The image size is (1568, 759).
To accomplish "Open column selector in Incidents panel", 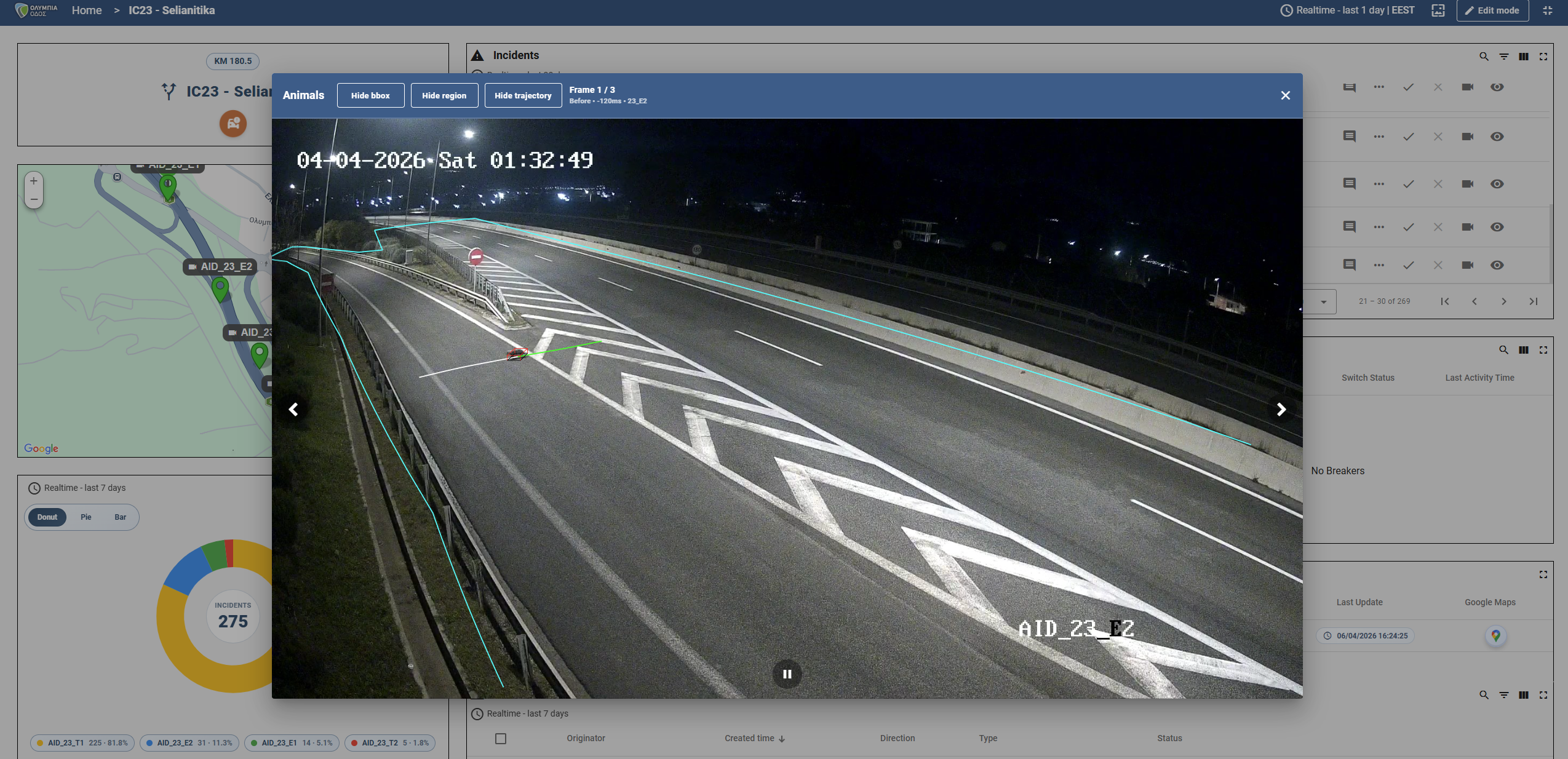I will click(x=1523, y=57).
